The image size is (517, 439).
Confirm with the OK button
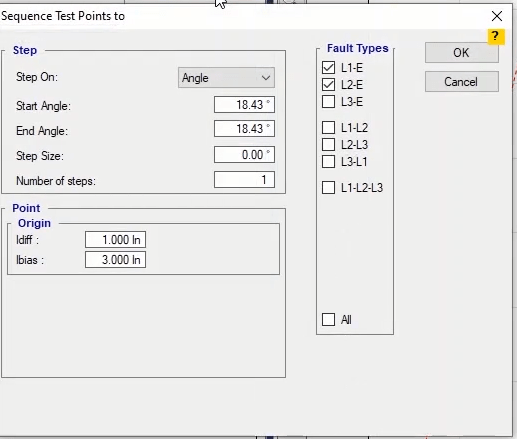(x=462, y=53)
